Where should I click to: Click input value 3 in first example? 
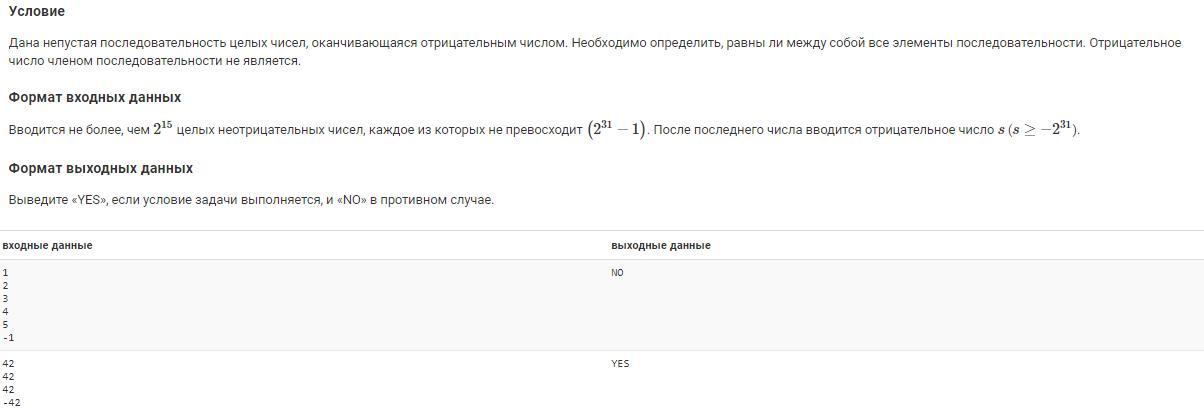pyautogui.click(x=5, y=299)
